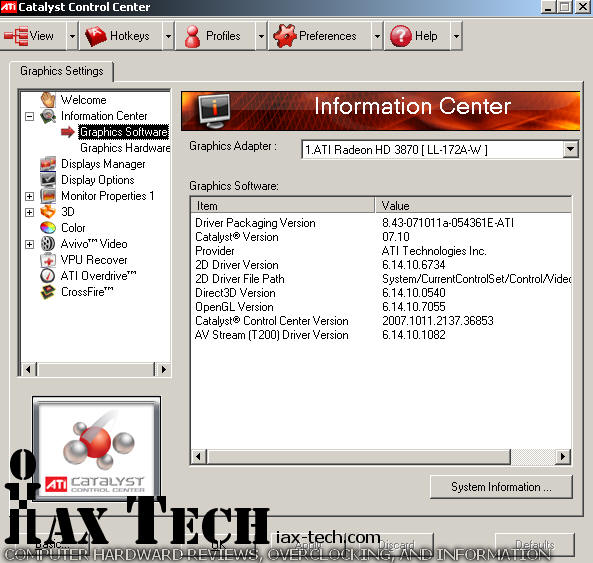Click the software list's scroll left arrow

coord(198,457)
